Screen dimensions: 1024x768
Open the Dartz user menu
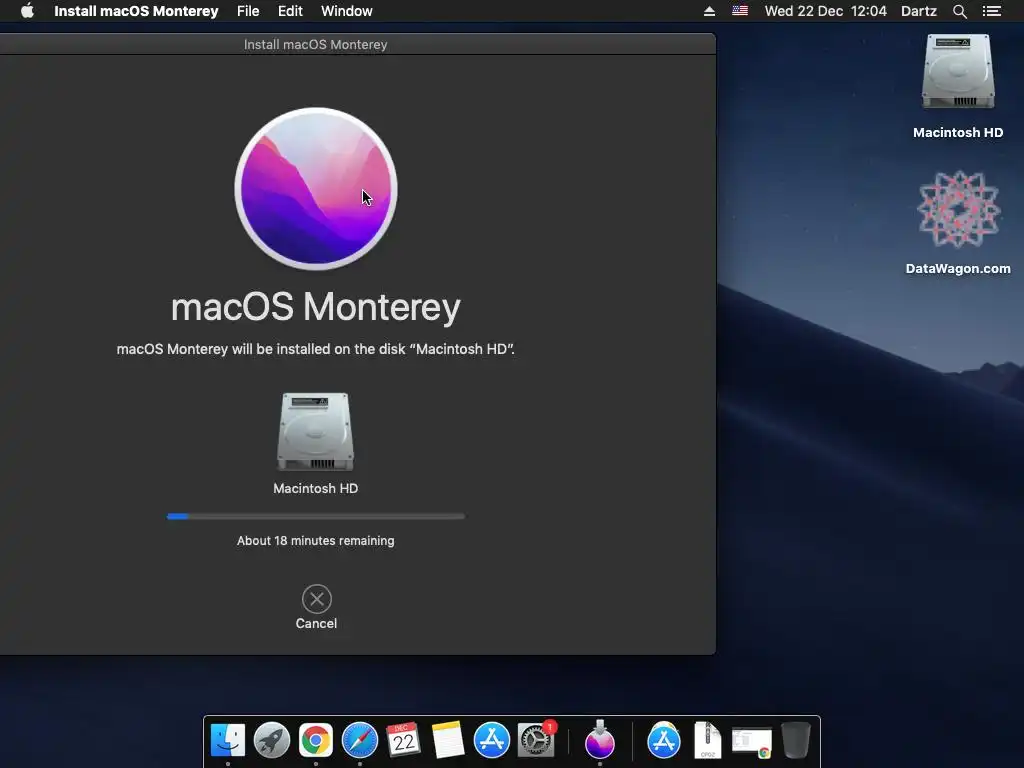click(919, 11)
